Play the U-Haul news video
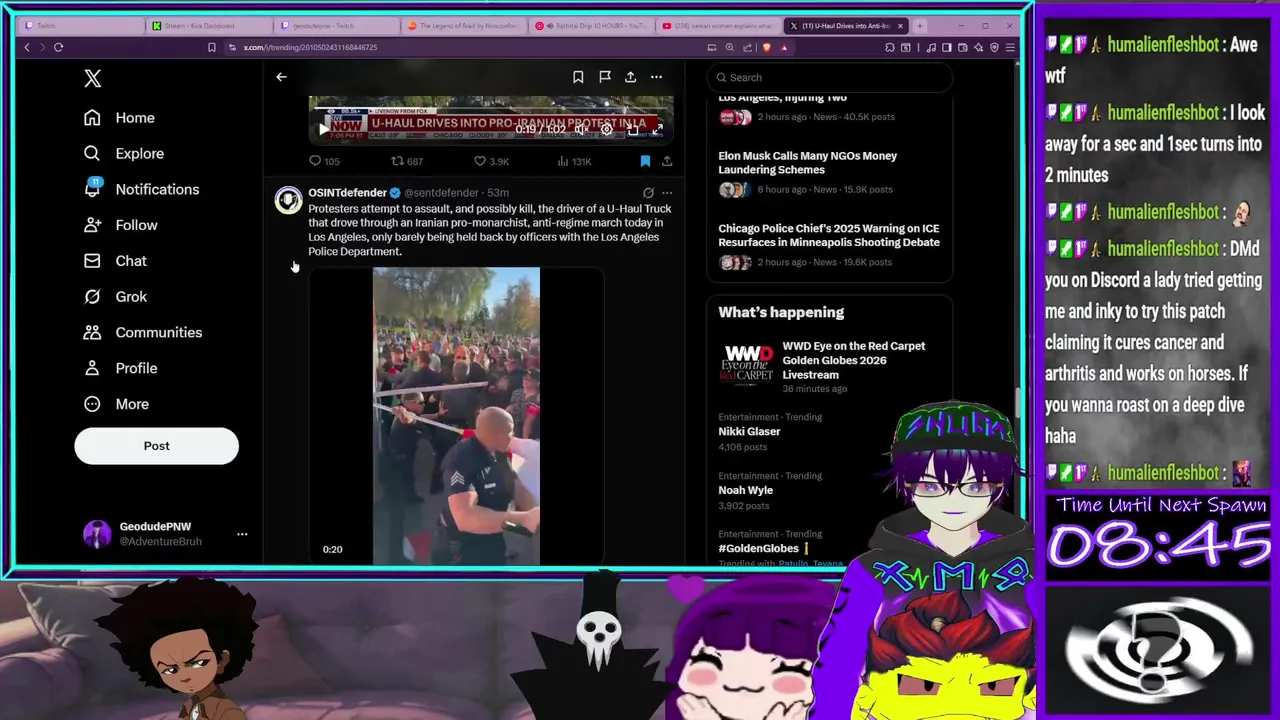This screenshot has height=720, width=1280. click(x=322, y=129)
